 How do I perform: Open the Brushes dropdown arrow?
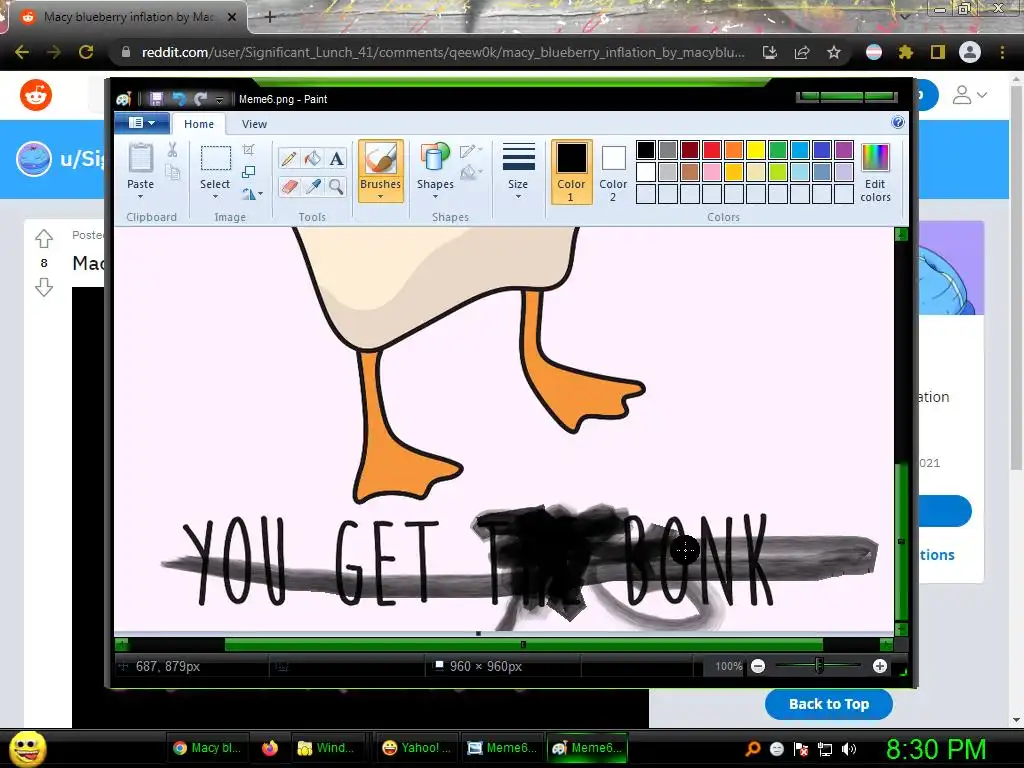380,196
